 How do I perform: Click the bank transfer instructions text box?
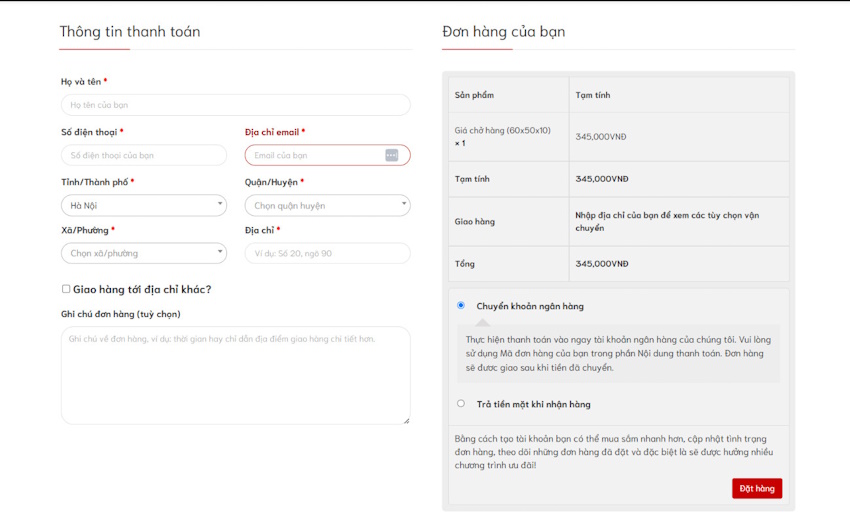618,353
